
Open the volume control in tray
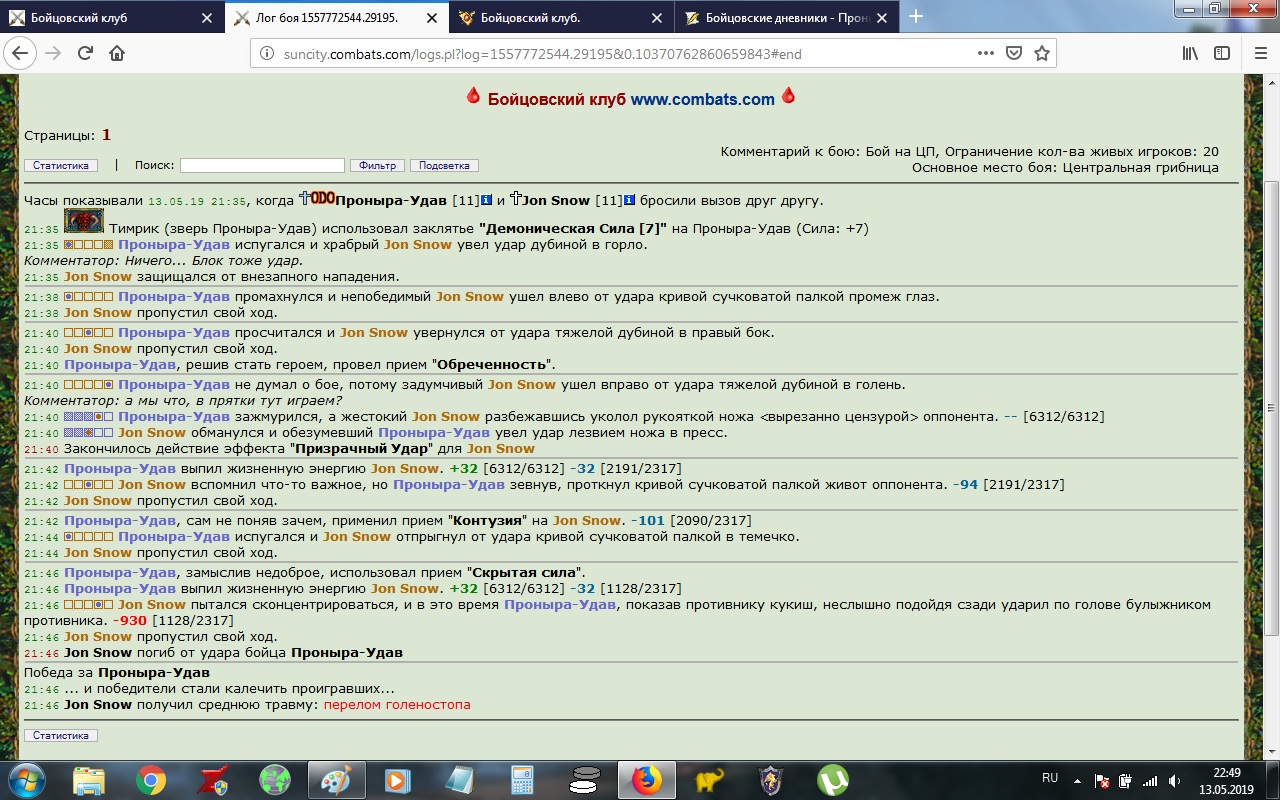(1175, 780)
